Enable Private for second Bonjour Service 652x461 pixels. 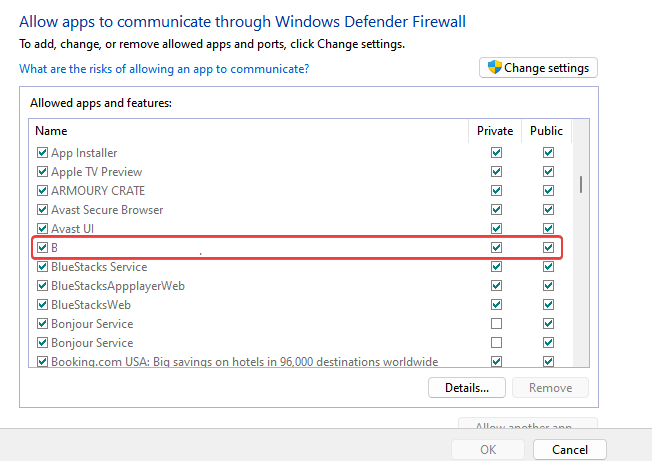496,343
